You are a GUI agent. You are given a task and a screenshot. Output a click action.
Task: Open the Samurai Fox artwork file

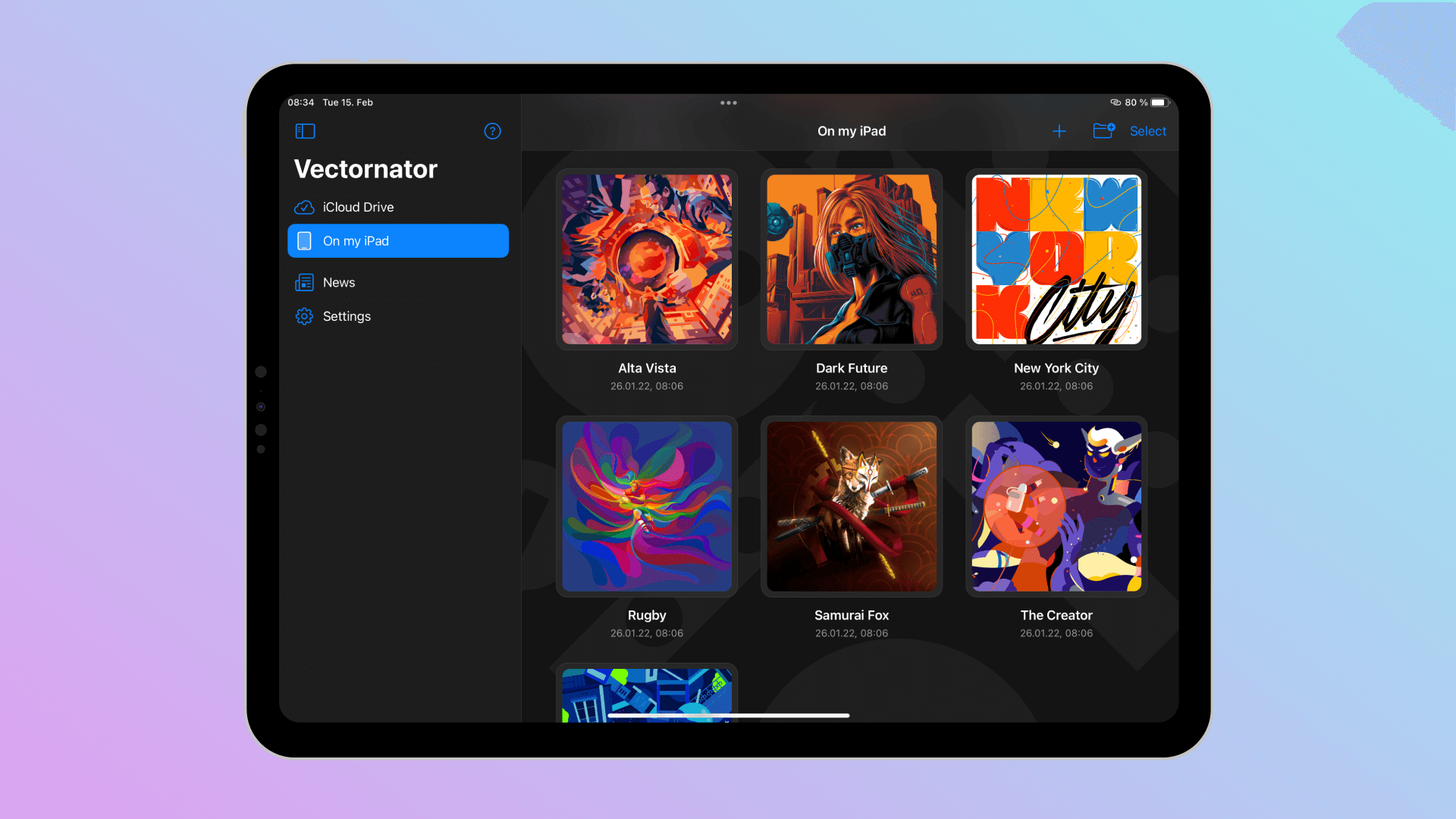pyautogui.click(x=851, y=506)
